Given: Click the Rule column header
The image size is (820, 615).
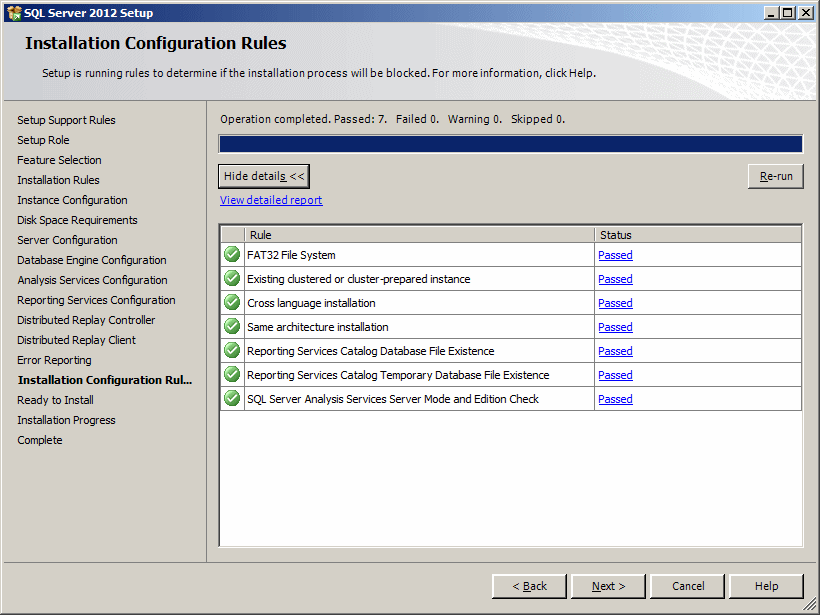Looking at the screenshot, I should tap(419, 235).
